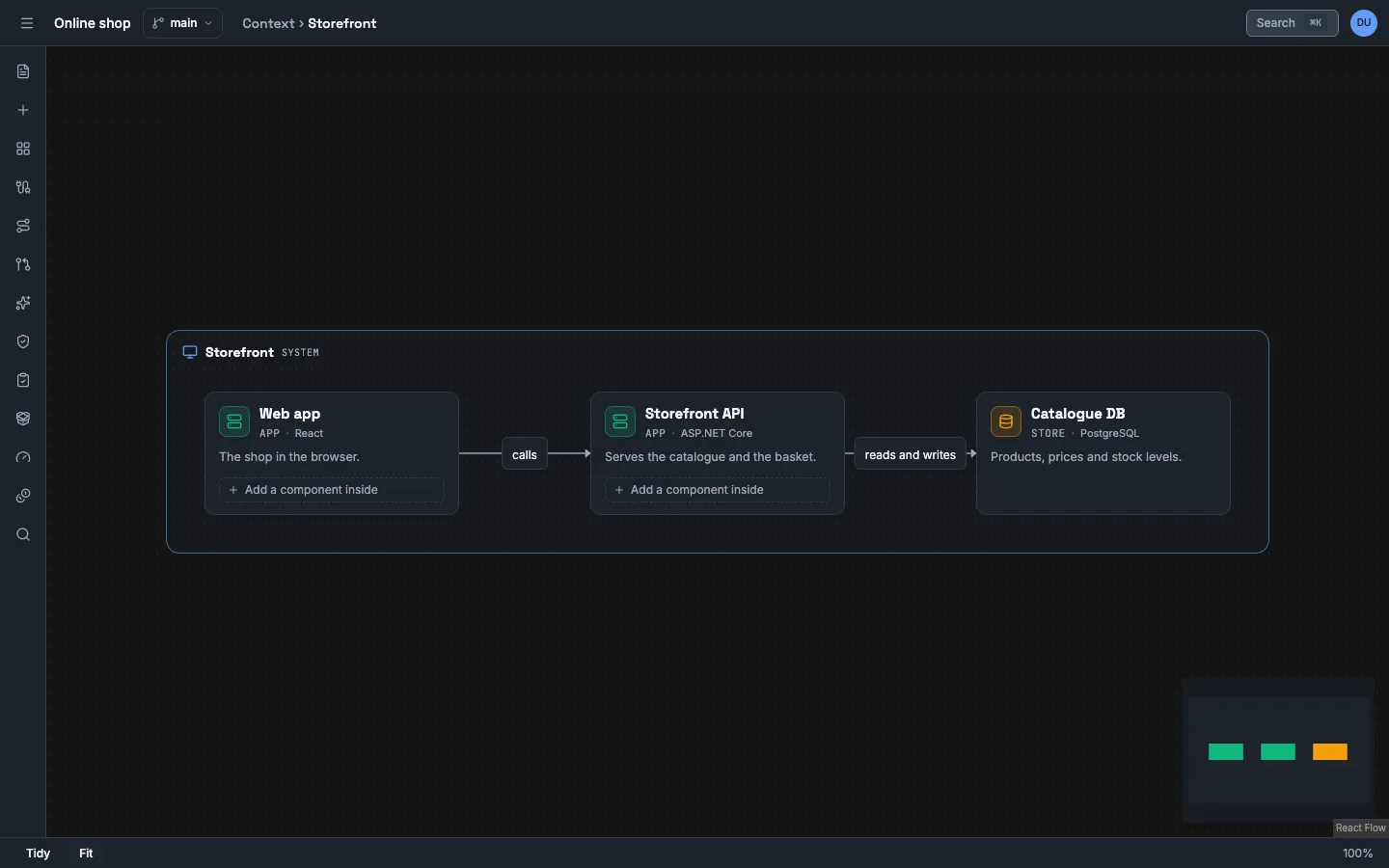Click the magnifier search icon in sidebar
Image resolution: width=1389 pixels, height=868 pixels.
(23, 534)
